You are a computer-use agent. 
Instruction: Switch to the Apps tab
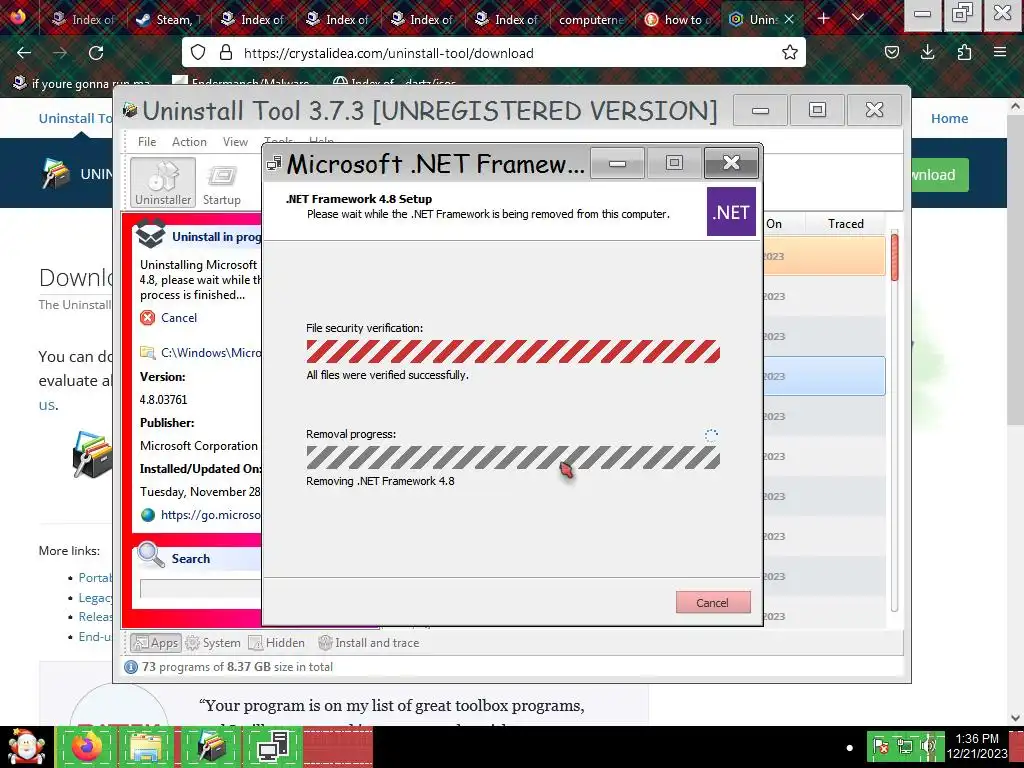(155, 643)
